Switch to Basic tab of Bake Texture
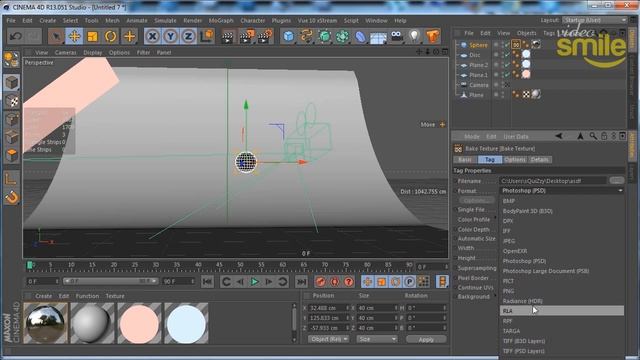This screenshot has height=360, width=640. click(465, 160)
